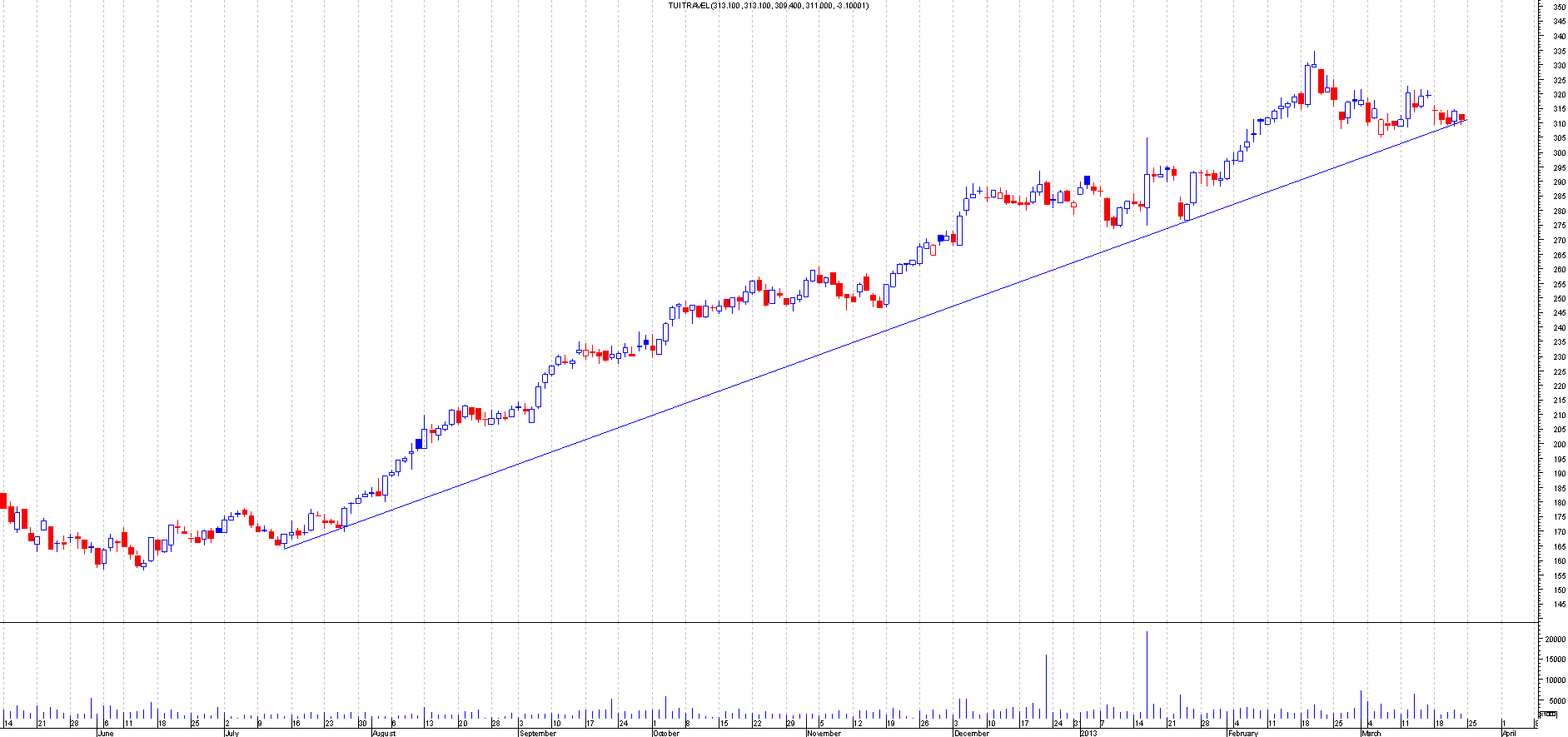The image size is (1568, 737).
Task: Click the 5000 volume axis label
Action: click(1556, 701)
